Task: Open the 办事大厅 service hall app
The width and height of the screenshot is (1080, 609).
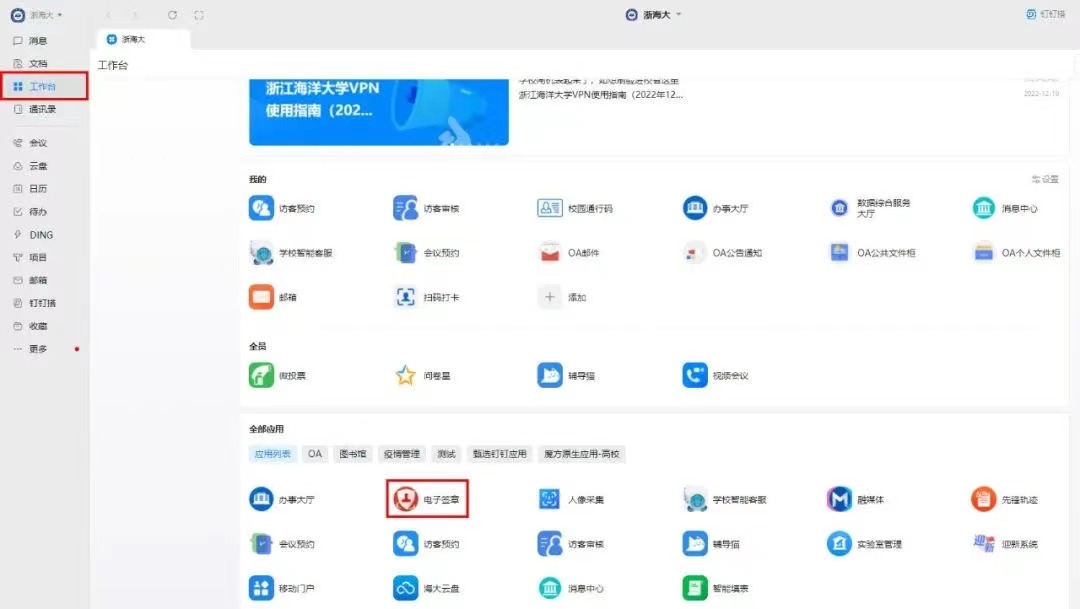Action: (285, 498)
